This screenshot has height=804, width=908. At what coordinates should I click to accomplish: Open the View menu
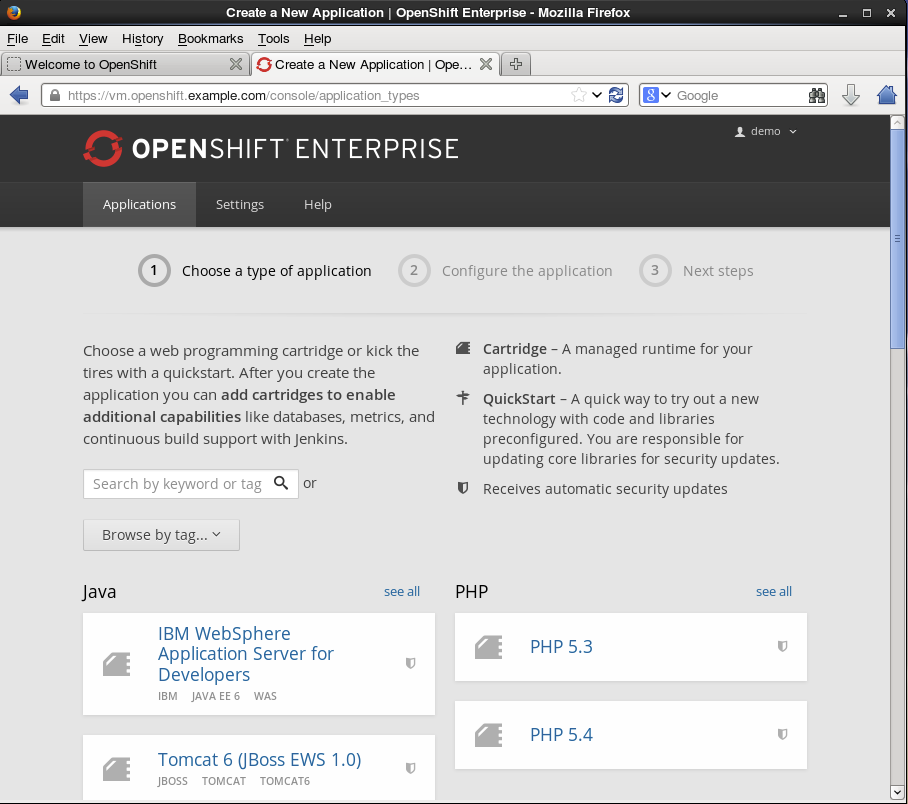pos(93,39)
